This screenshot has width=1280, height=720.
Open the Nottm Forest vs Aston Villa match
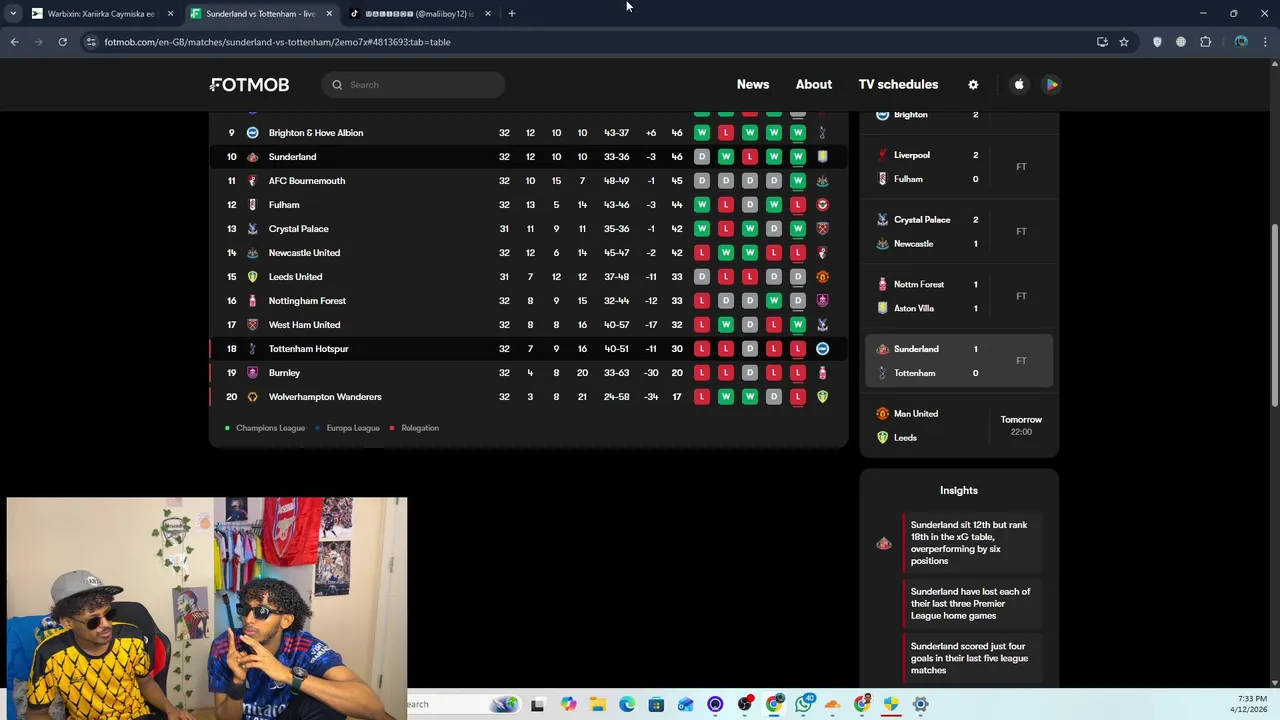(959, 296)
